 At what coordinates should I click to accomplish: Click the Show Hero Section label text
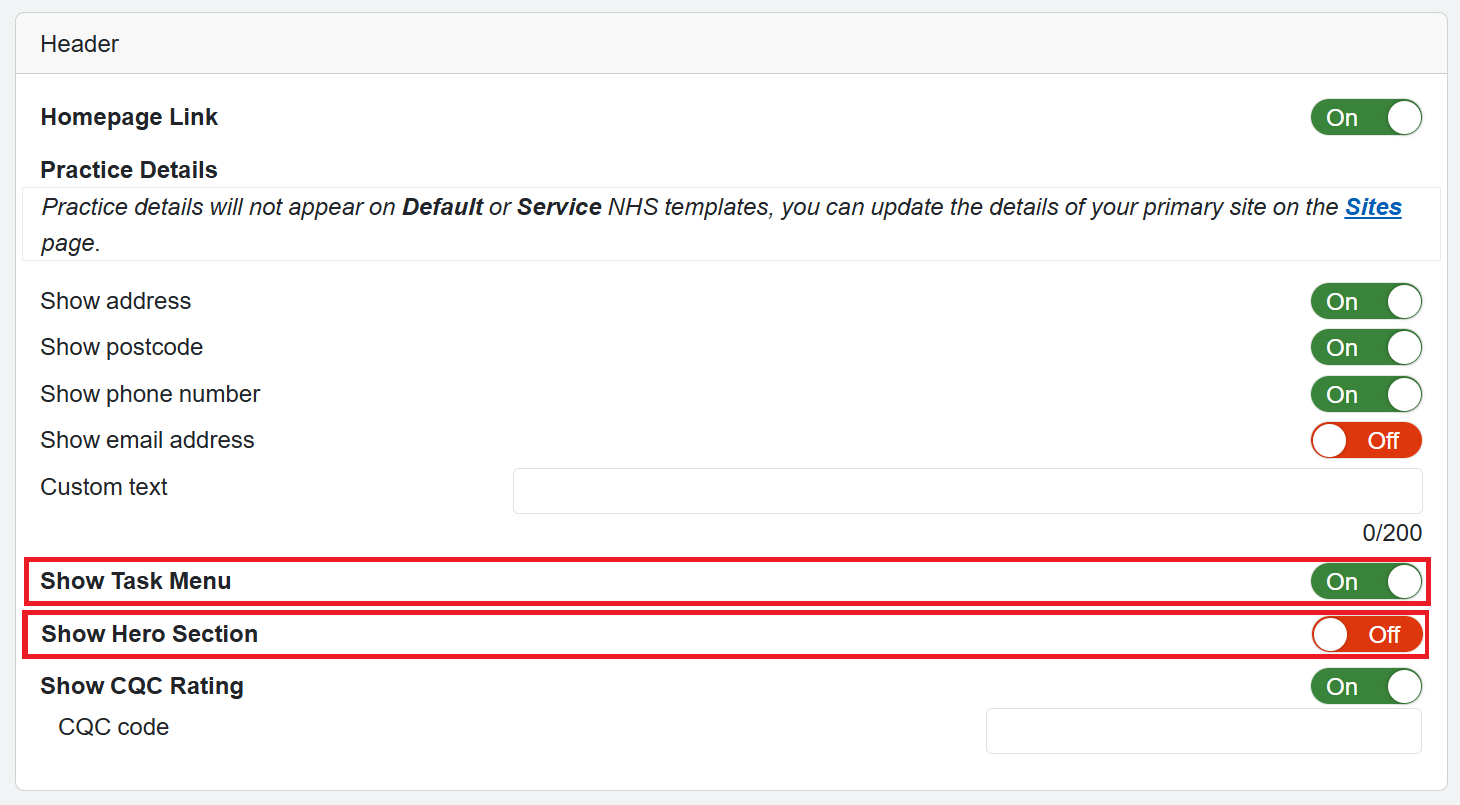click(x=150, y=634)
